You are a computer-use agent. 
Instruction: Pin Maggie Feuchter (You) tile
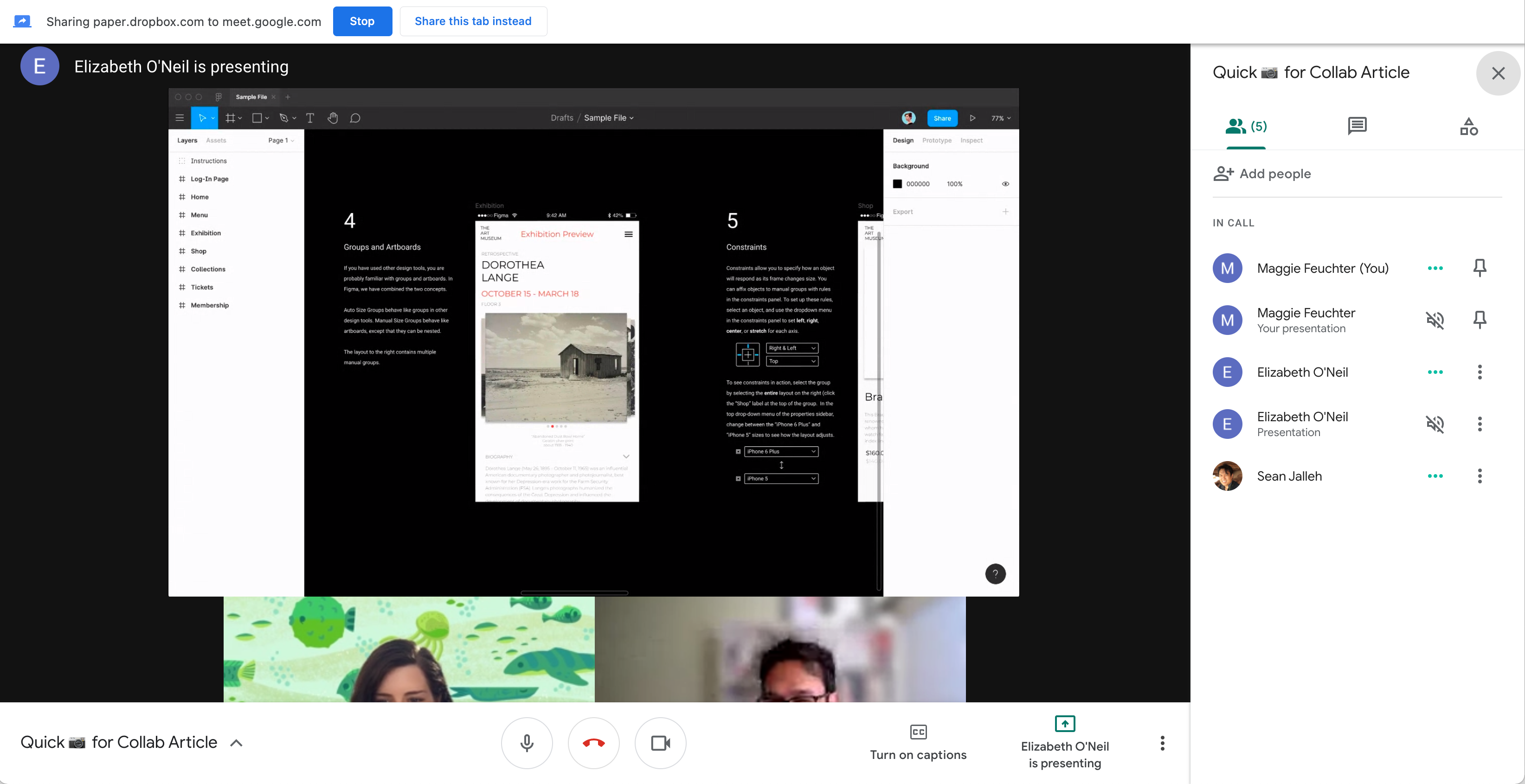click(1480, 268)
